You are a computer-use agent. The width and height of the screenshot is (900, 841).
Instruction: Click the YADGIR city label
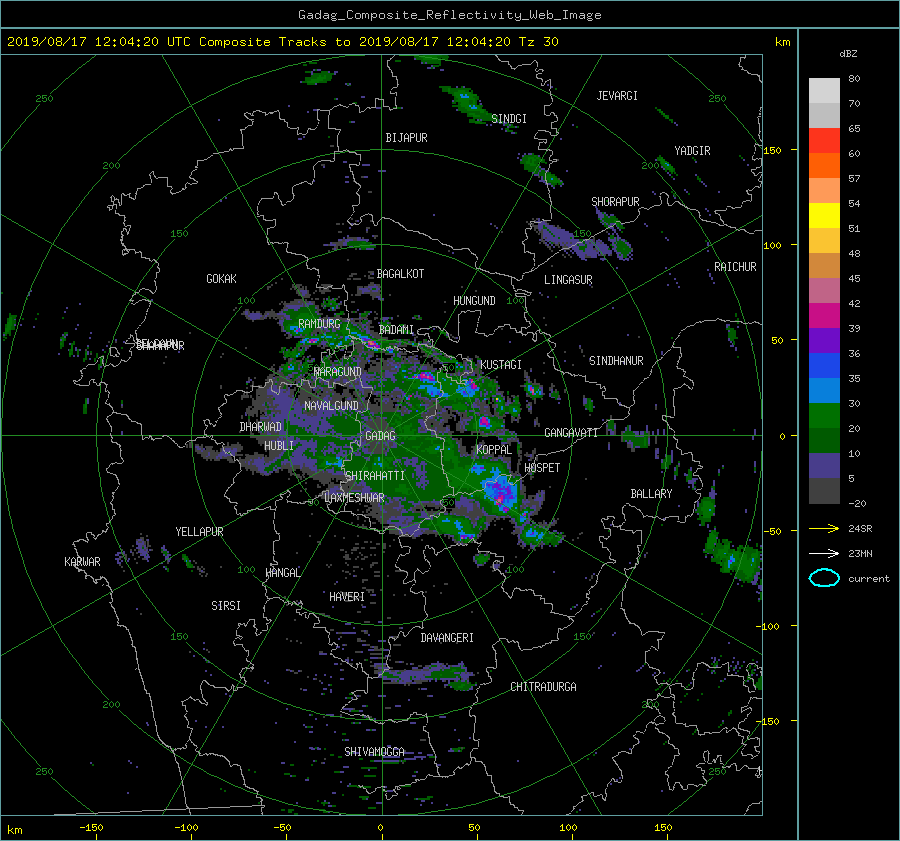[x=692, y=151]
